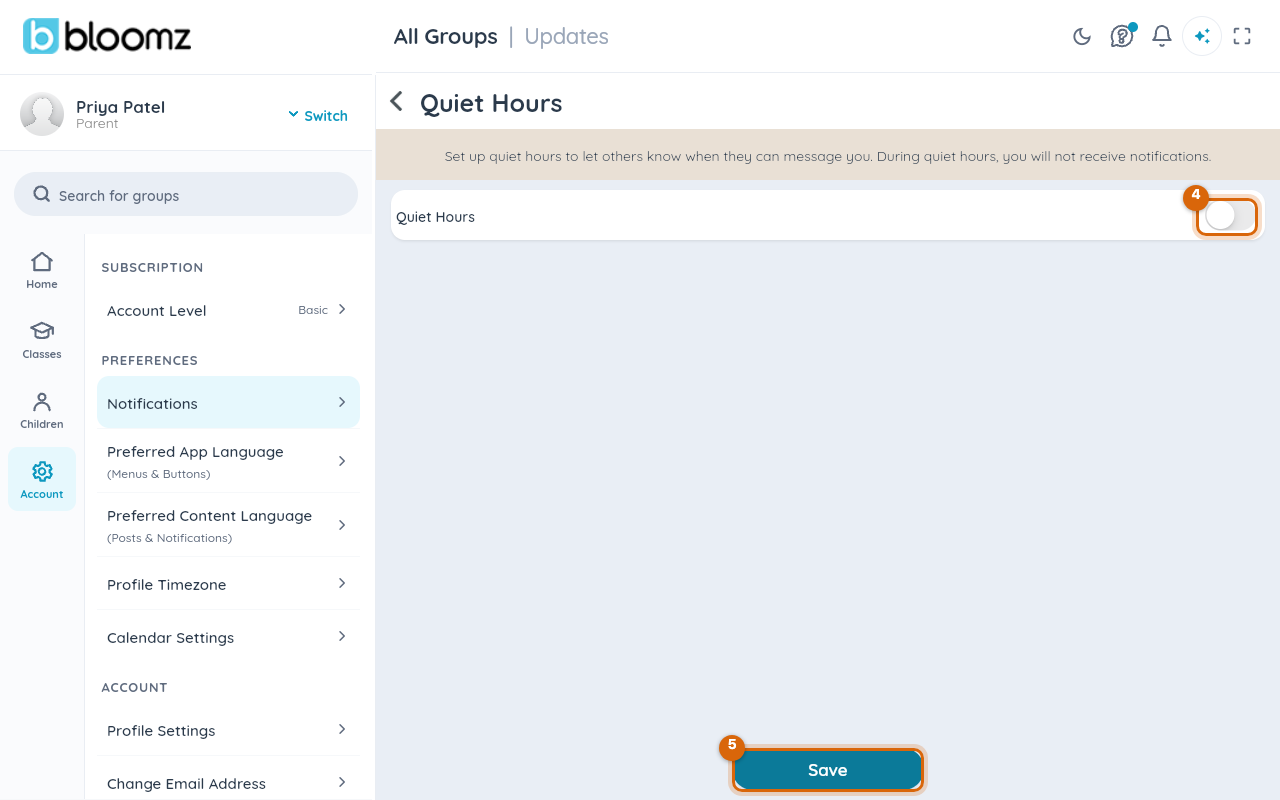Expand Profile Timezone chevron
This screenshot has height=800, width=1280.
[342, 583]
